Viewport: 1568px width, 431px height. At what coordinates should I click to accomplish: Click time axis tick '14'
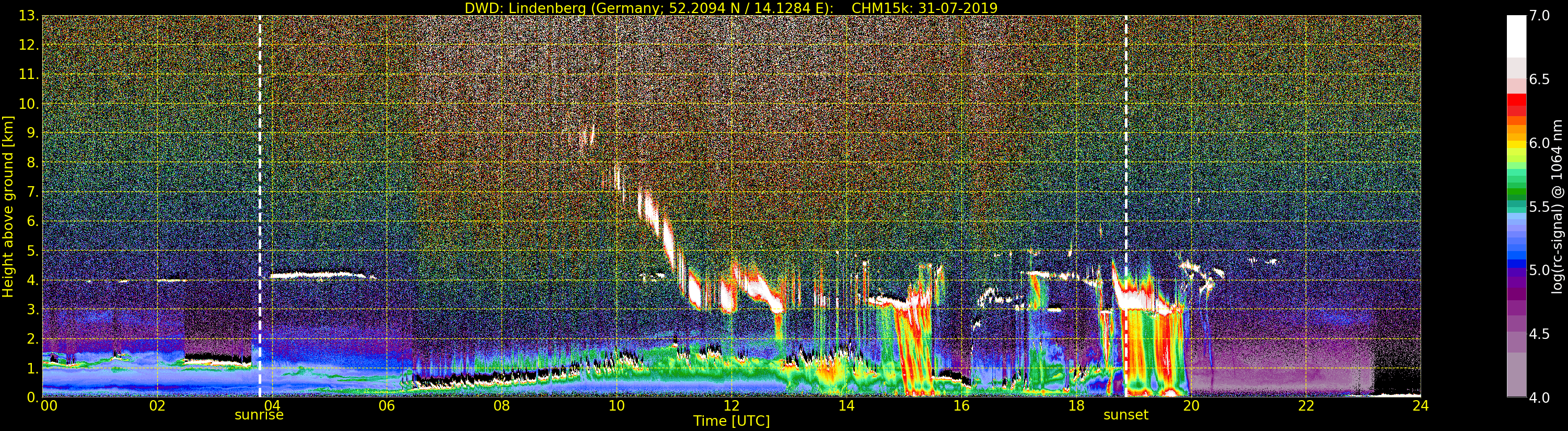[846, 405]
